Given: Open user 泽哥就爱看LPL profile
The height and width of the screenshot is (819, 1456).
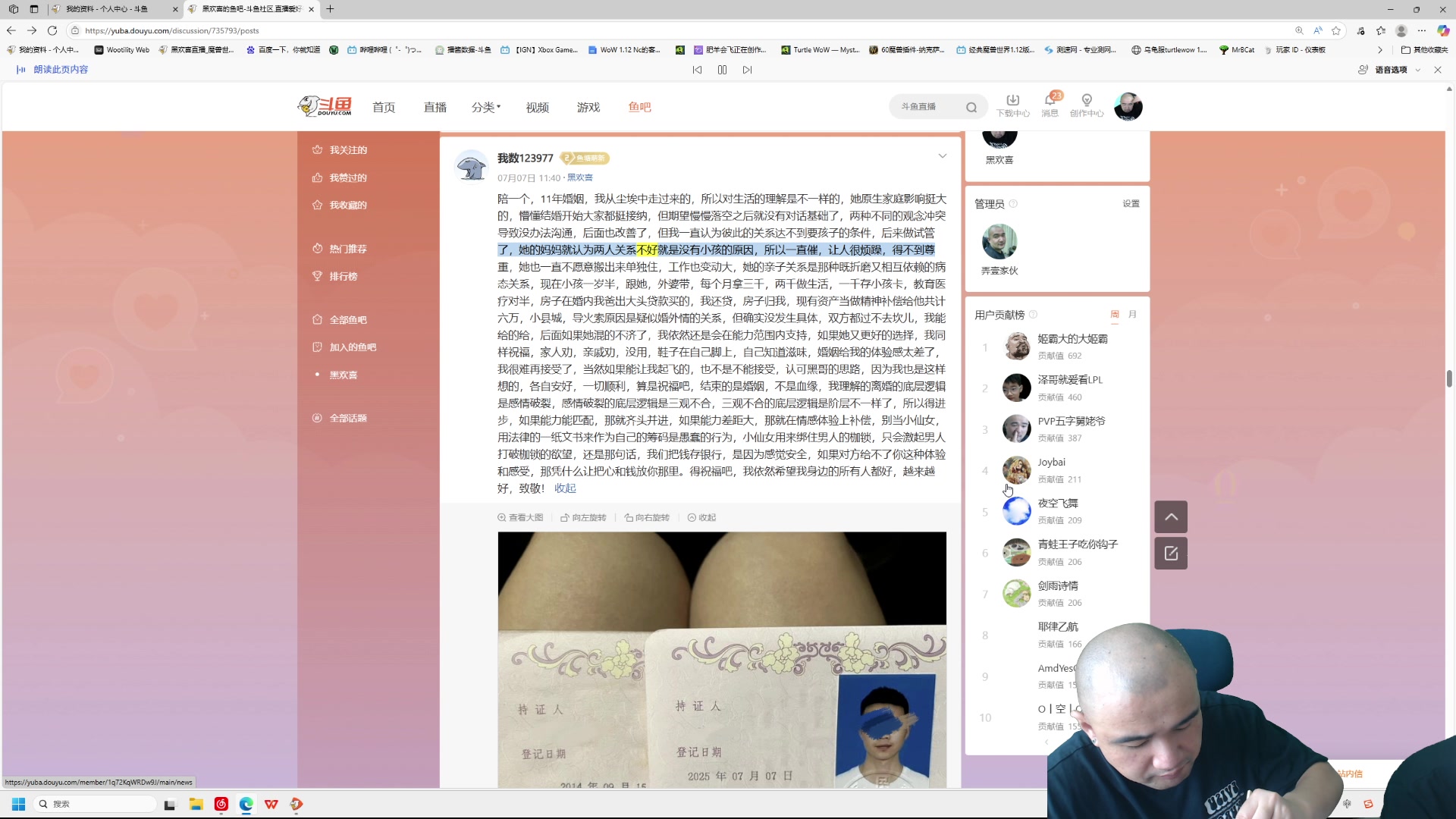Looking at the screenshot, I should pos(1070,380).
